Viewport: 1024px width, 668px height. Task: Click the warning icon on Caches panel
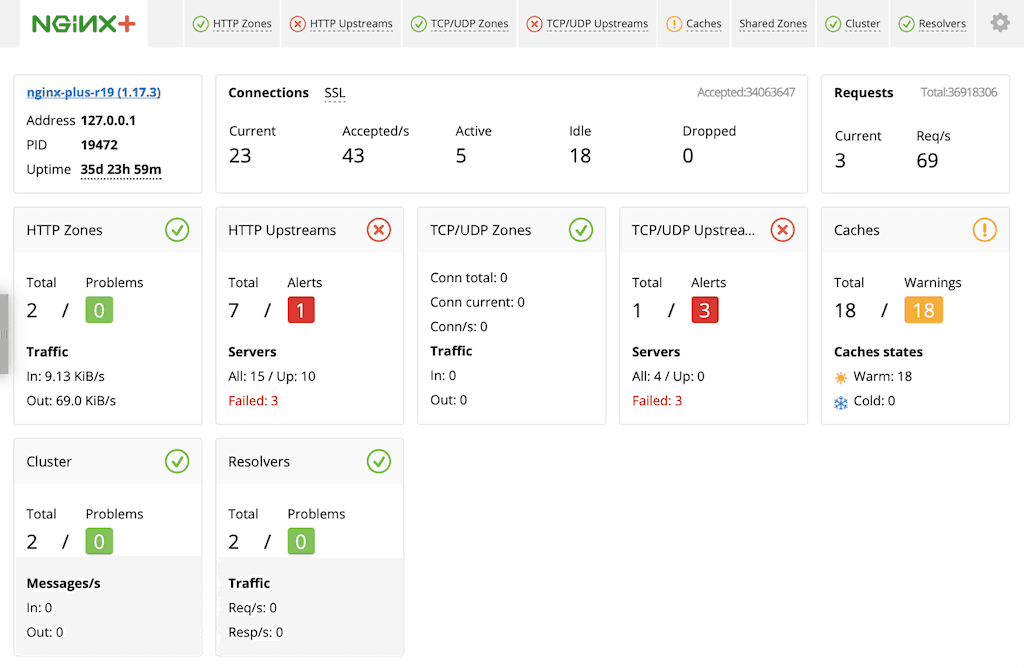coord(984,230)
